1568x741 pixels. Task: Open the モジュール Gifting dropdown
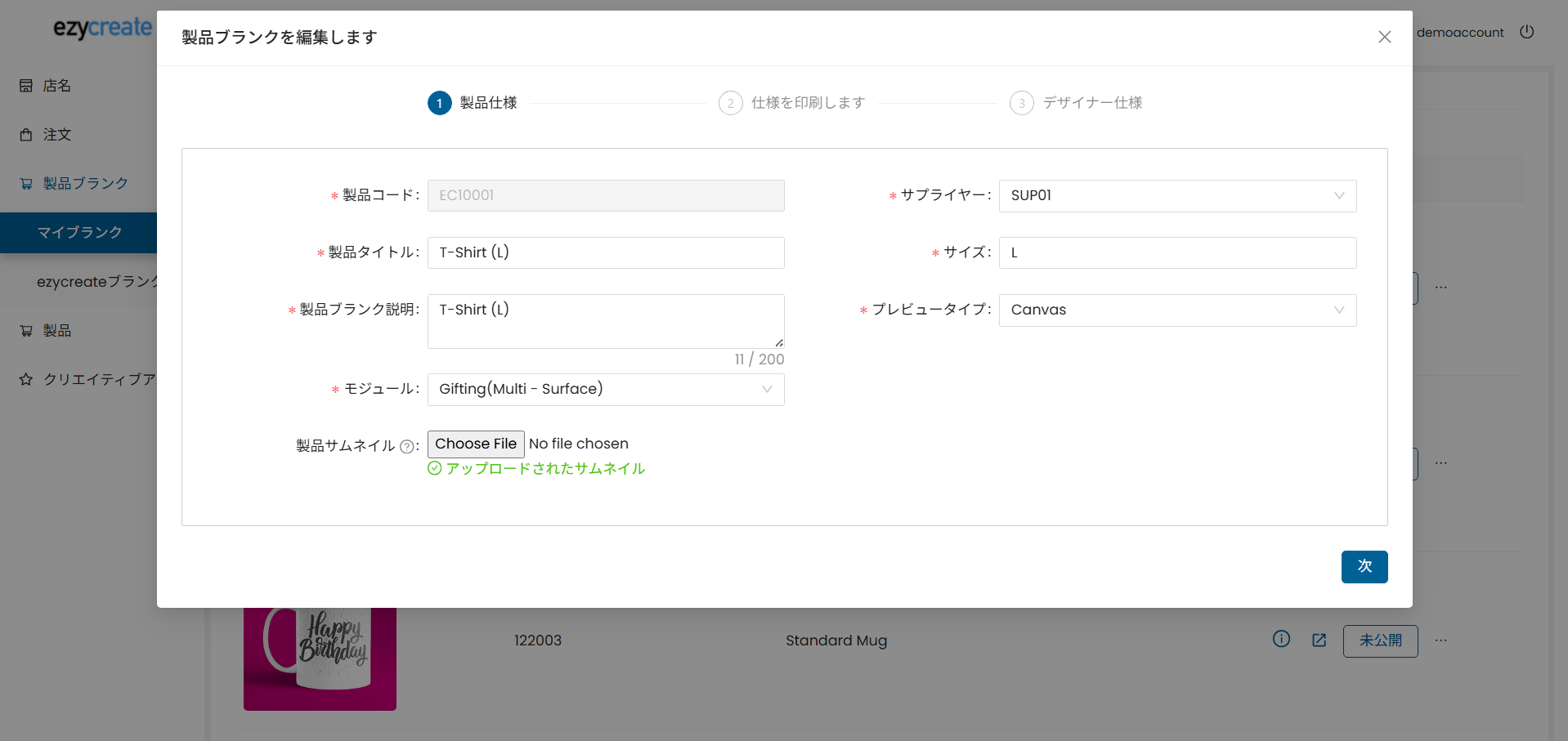point(605,390)
